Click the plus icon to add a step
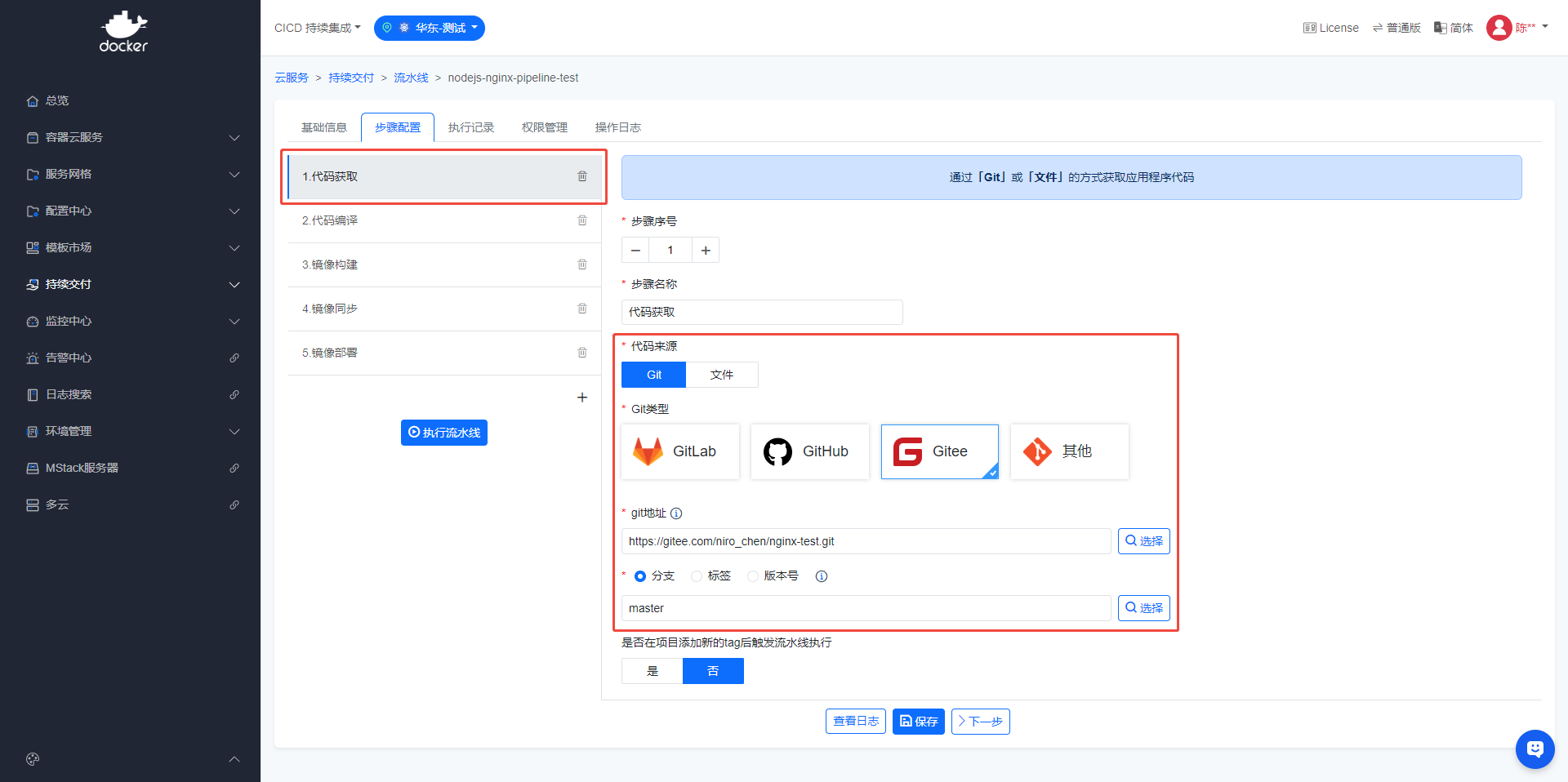 [582, 398]
